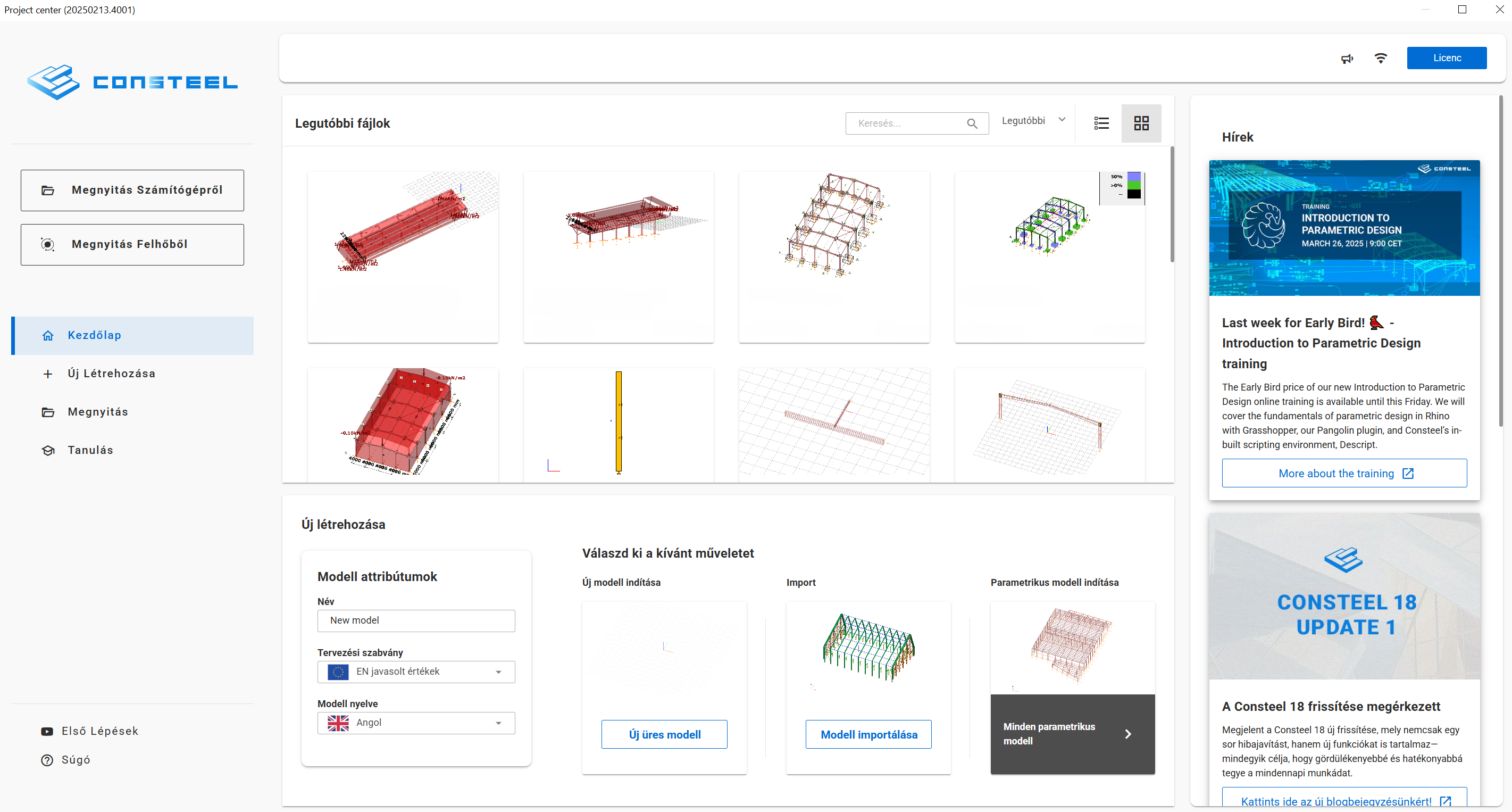Click the search magnifier icon
This screenshot has width=1512, height=812.
(x=972, y=123)
